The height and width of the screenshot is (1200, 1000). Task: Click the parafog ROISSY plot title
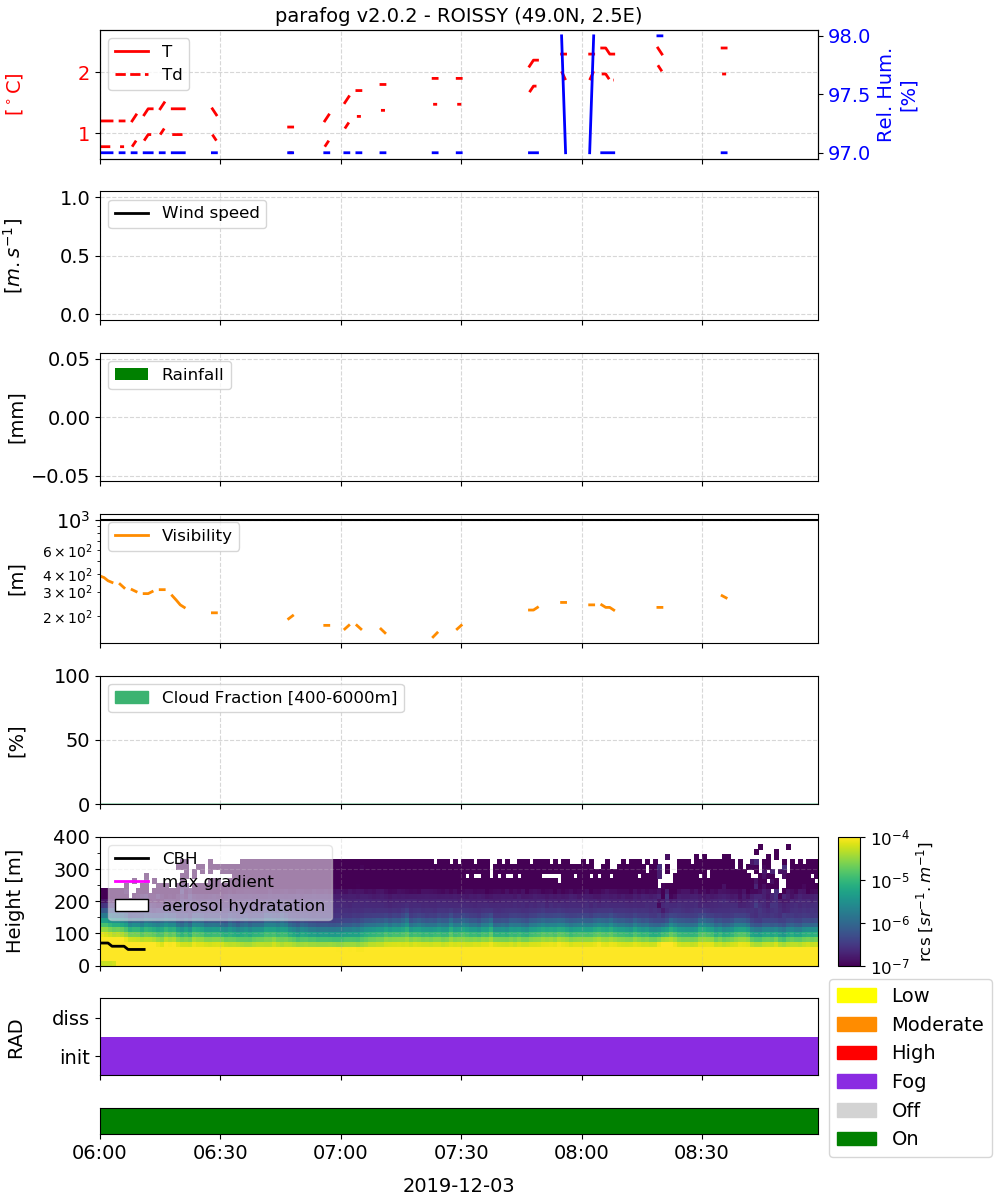click(459, 15)
